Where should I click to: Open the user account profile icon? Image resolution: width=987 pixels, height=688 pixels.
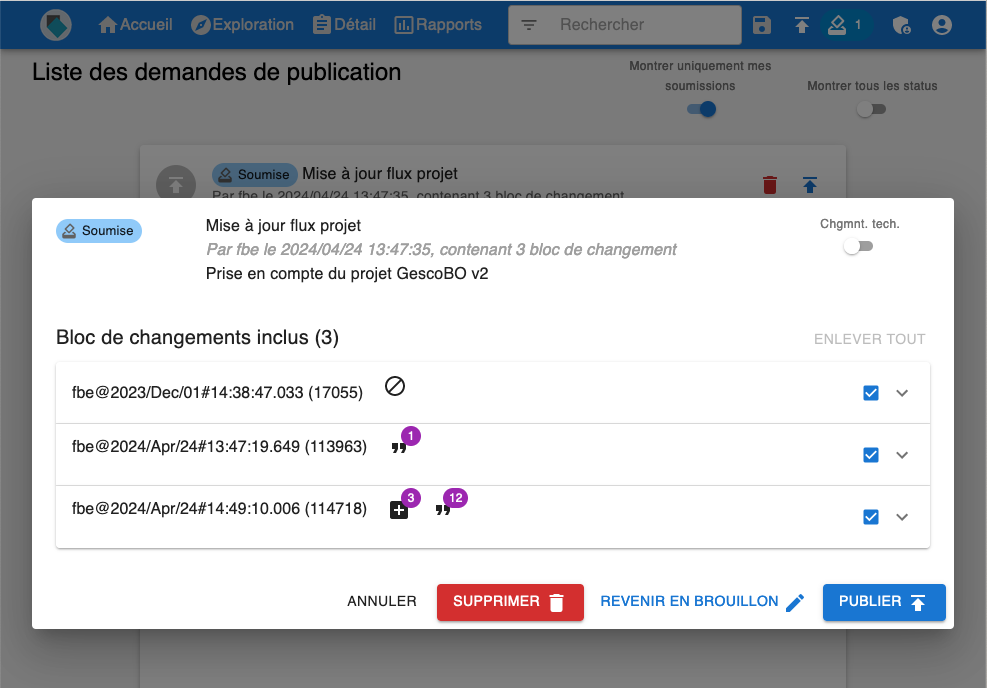pyautogui.click(x=941, y=25)
